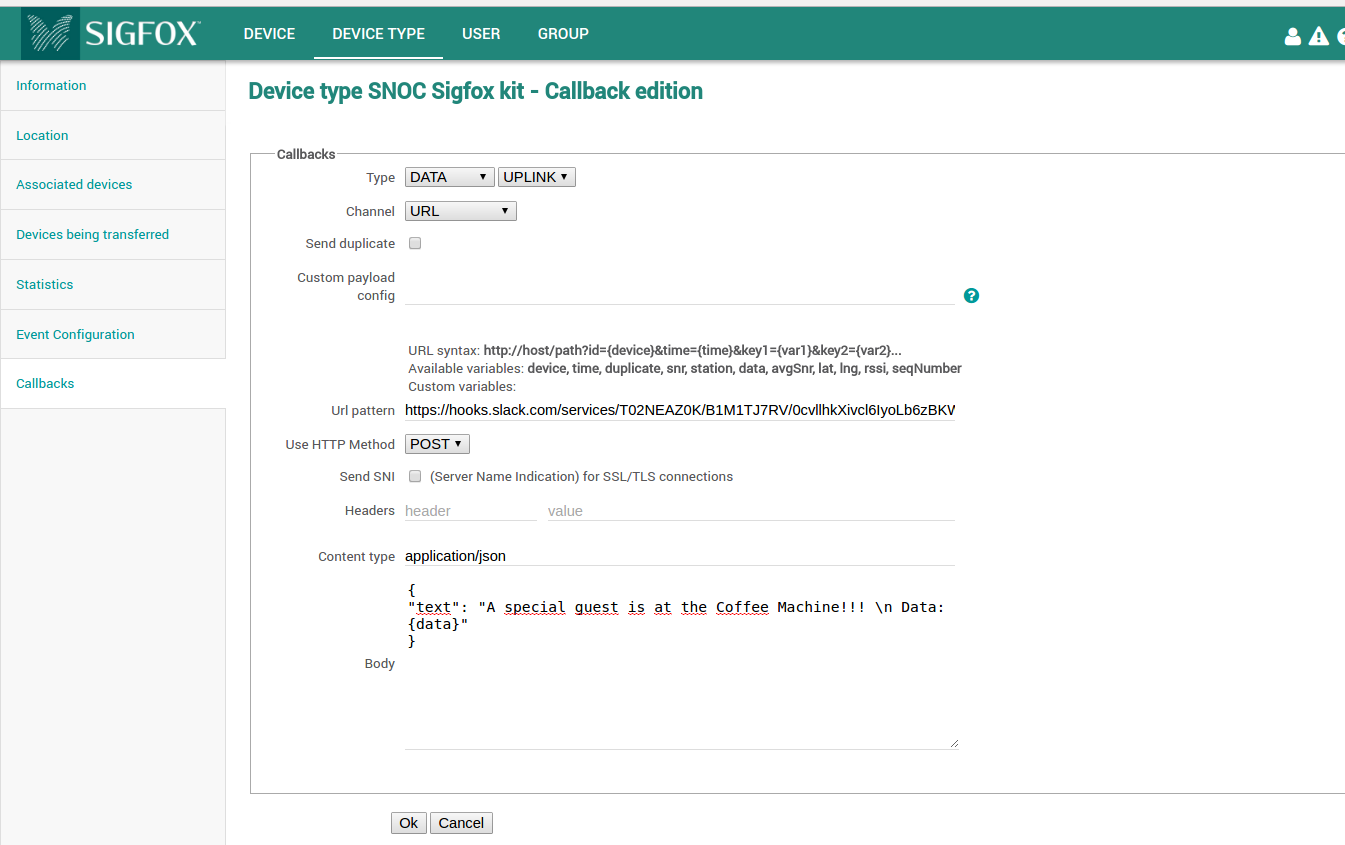This screenshot has width=1345, height=845.
Task: Select the DEVICE TYPE tab
Action: 379,34
